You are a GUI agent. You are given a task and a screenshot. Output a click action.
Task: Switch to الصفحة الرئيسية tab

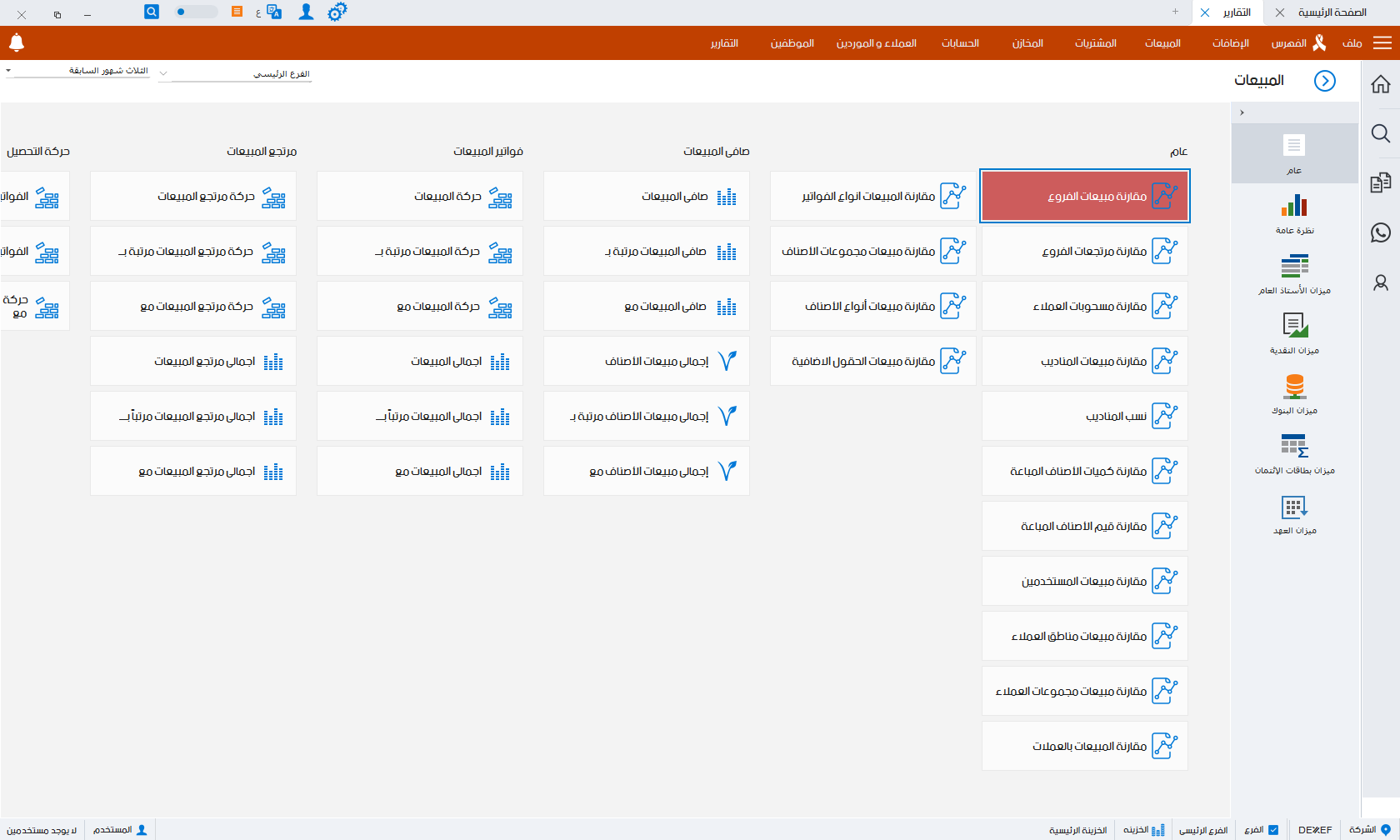pos(1332,12)
